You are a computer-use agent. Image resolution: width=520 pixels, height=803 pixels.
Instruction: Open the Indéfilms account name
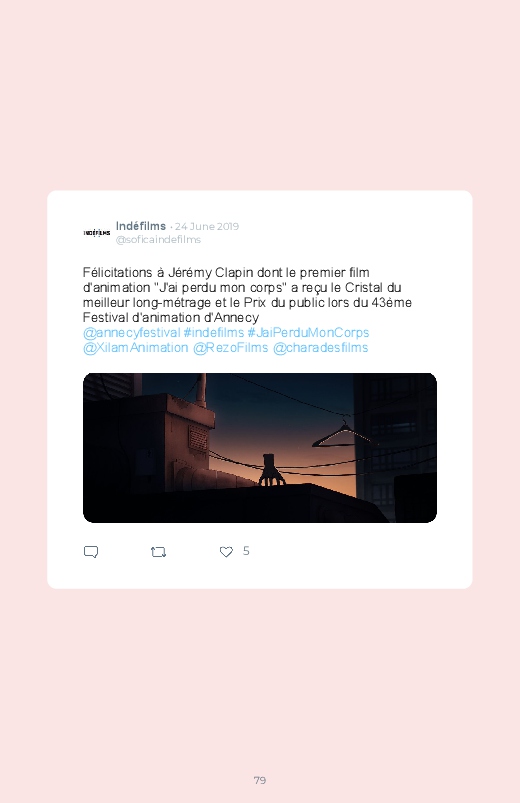click(x=141, y=226)
